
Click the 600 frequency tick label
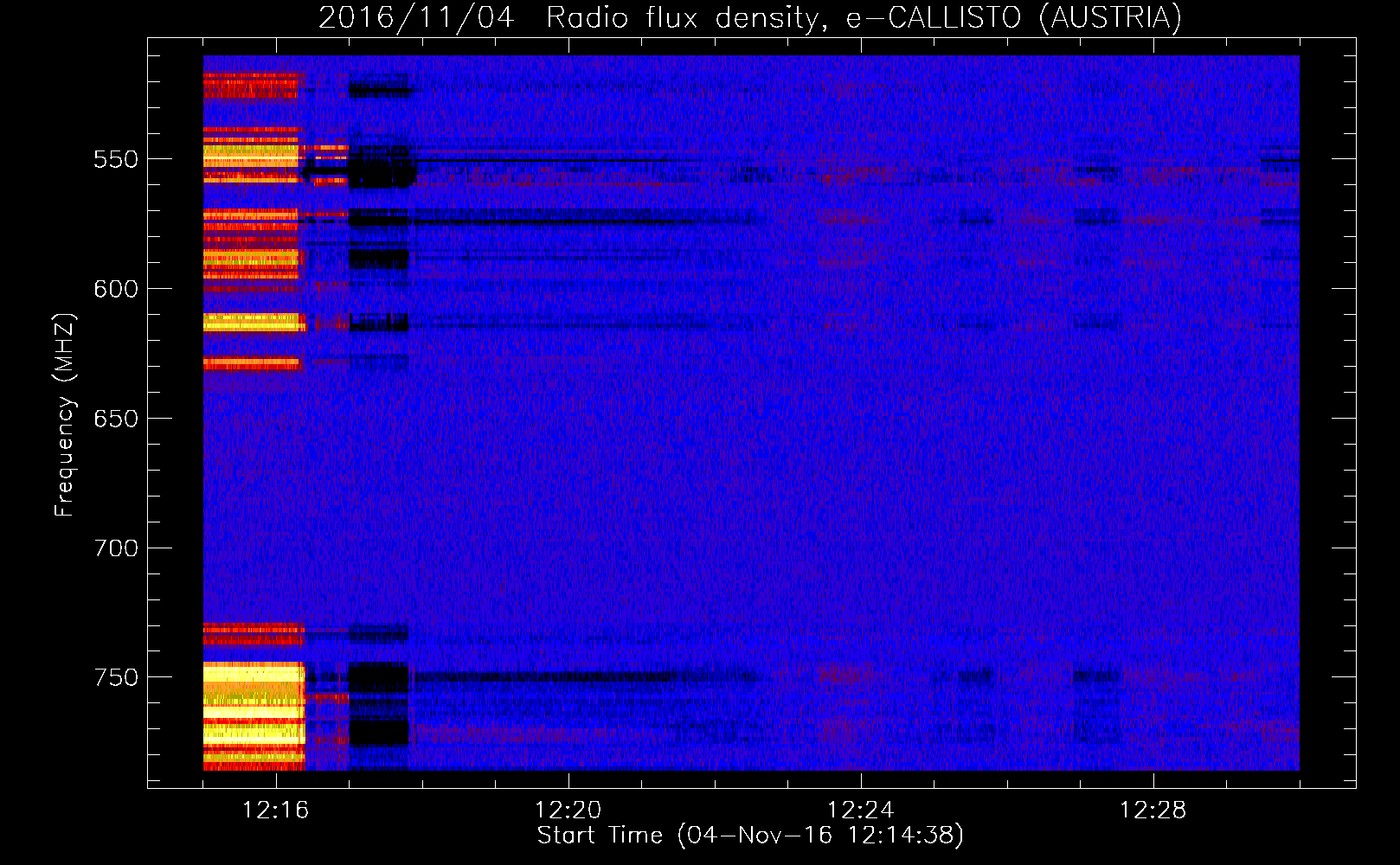pos(116,289)
